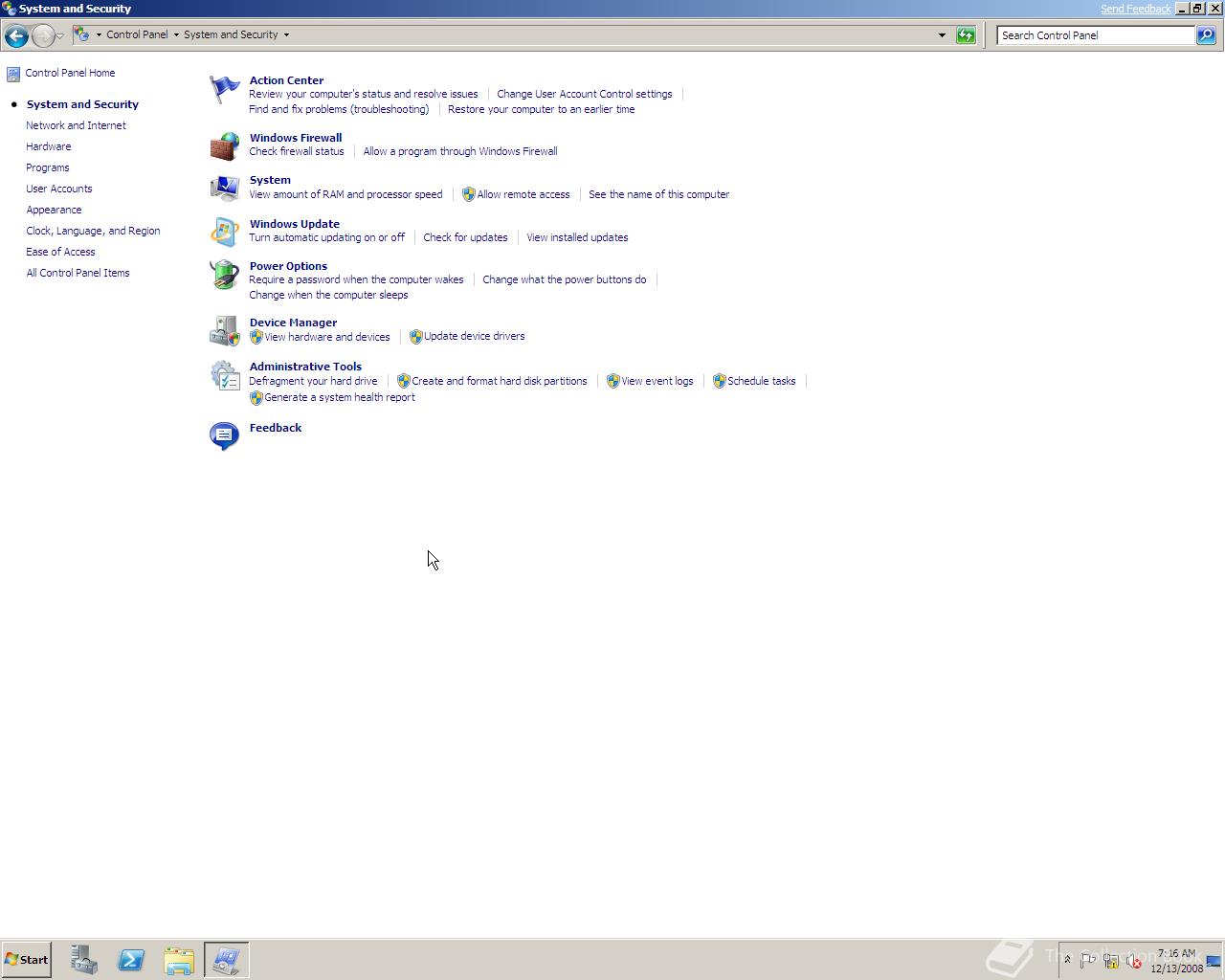The width and height of the screenshot is (1225, 980).
Task: Click Change what the power buttons do
Action: tap(565, 279)
